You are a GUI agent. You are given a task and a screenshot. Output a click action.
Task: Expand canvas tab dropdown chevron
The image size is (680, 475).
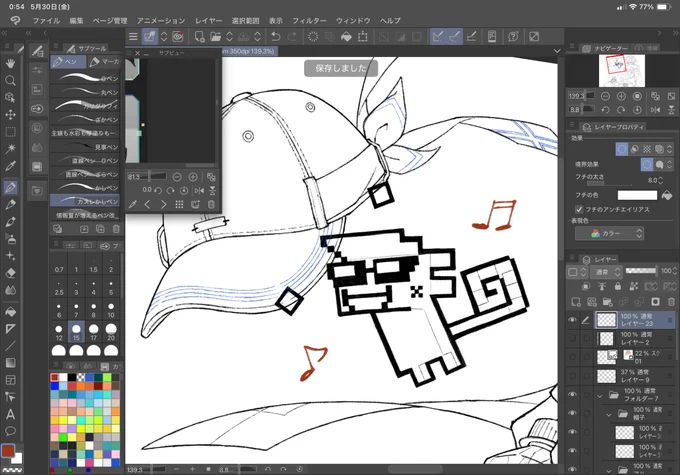pos(557,51)
